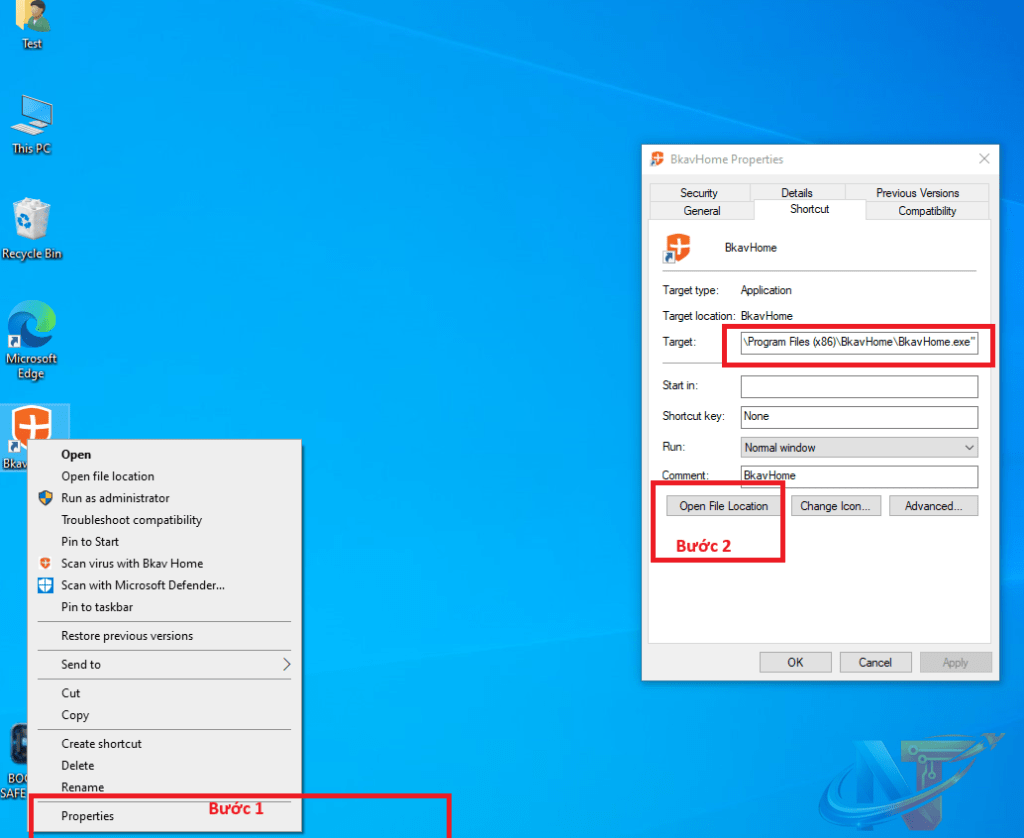Expand the Send to submenu arrow
Screen dimensions: 1024x838
point(286,664)
